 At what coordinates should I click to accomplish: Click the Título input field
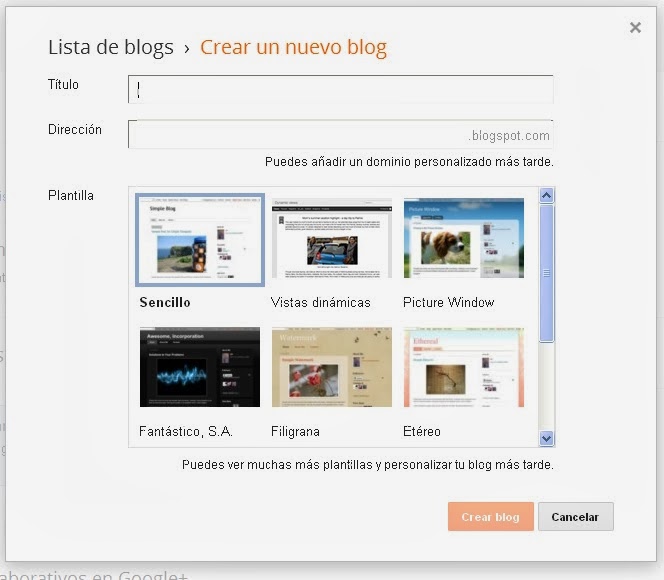pyautogui.click(x=340, y=89)
